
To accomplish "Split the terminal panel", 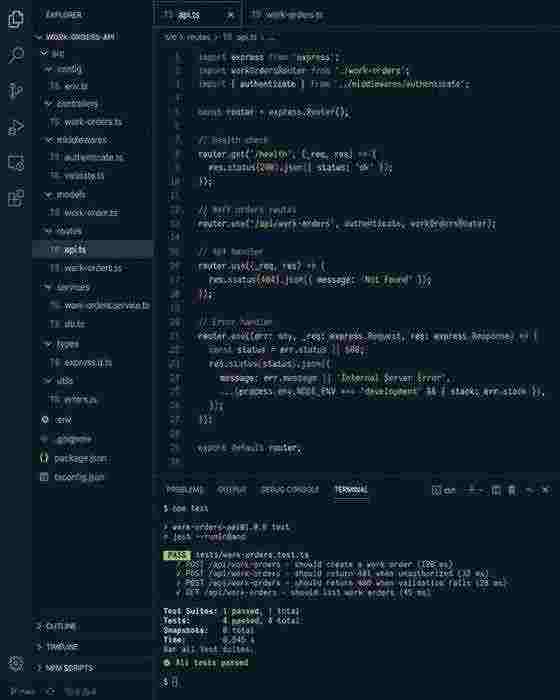I will [x=496, y=490].
